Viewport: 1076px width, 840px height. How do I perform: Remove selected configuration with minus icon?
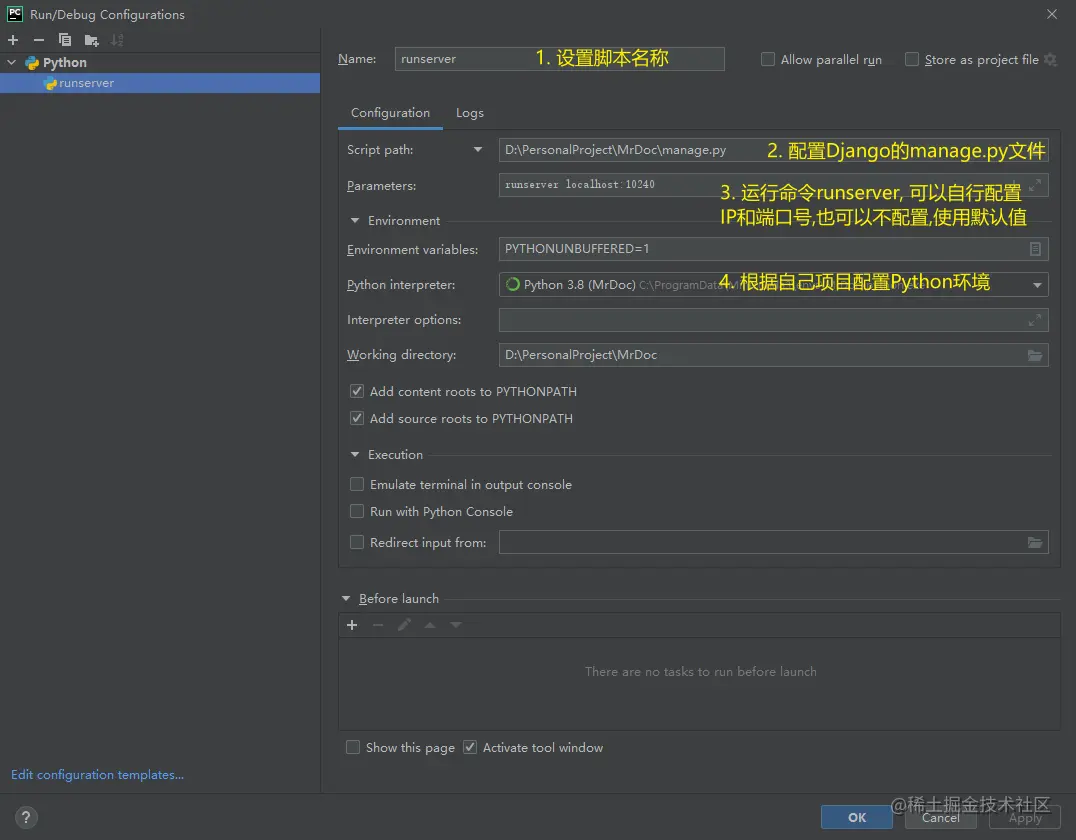click(x=38, y=40)
